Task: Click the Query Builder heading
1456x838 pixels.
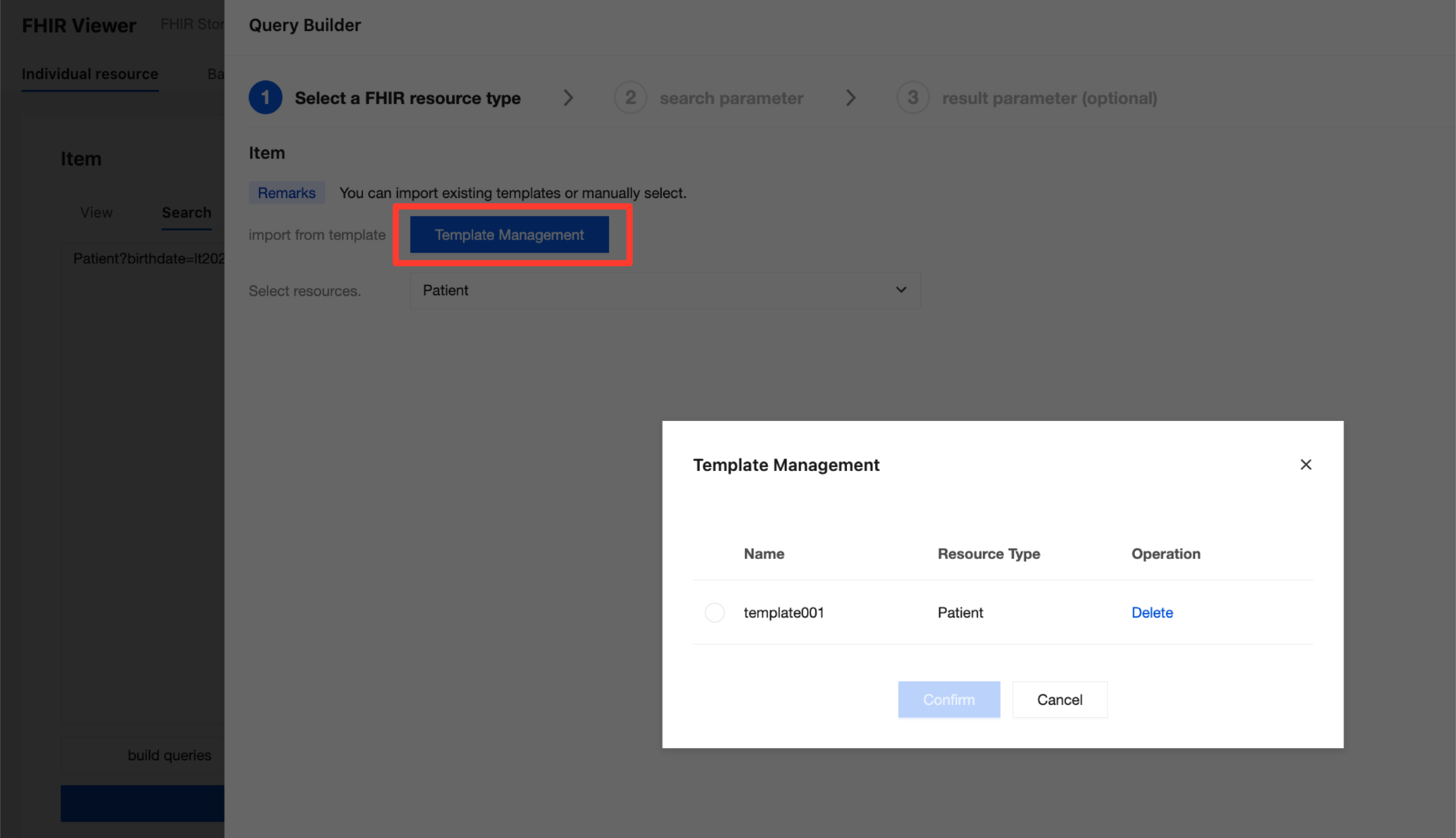Action: click(x=305, y=25)
